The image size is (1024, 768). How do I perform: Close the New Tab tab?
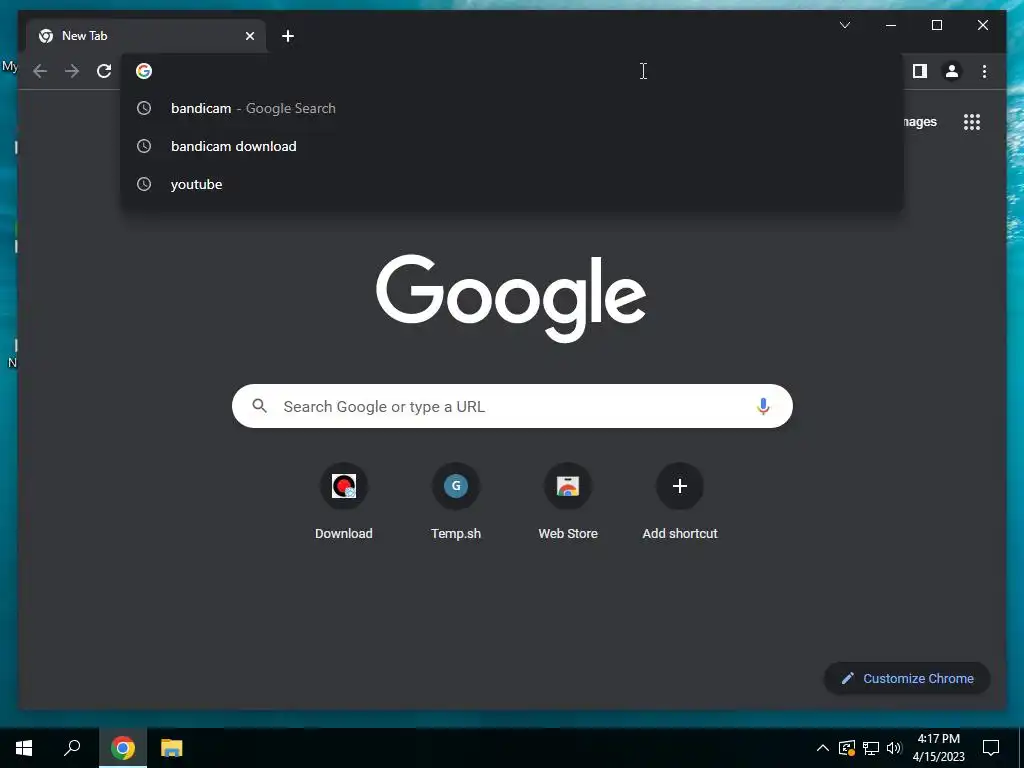click(249, 36)
